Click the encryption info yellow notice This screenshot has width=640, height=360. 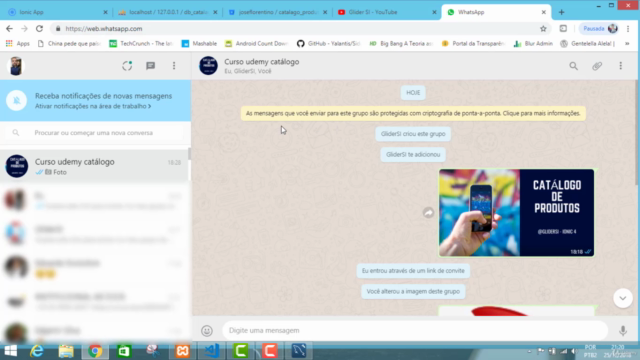pyautogui.click(x=413, y=113)
